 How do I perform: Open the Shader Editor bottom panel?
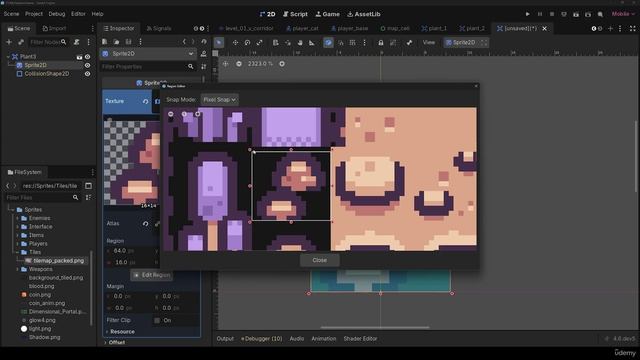tap(360, 339)
